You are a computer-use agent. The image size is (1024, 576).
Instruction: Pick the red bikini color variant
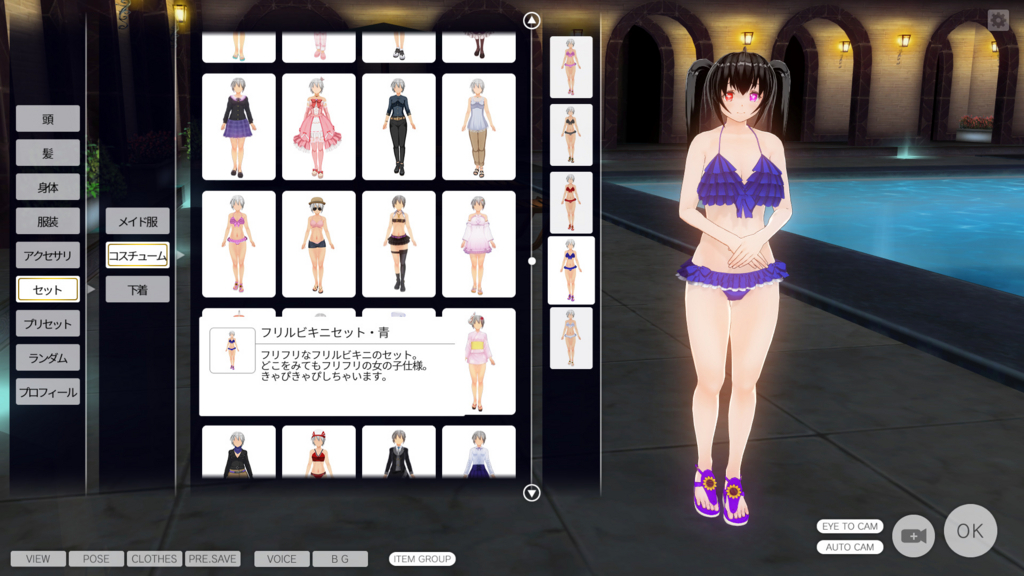pos(571,202)
